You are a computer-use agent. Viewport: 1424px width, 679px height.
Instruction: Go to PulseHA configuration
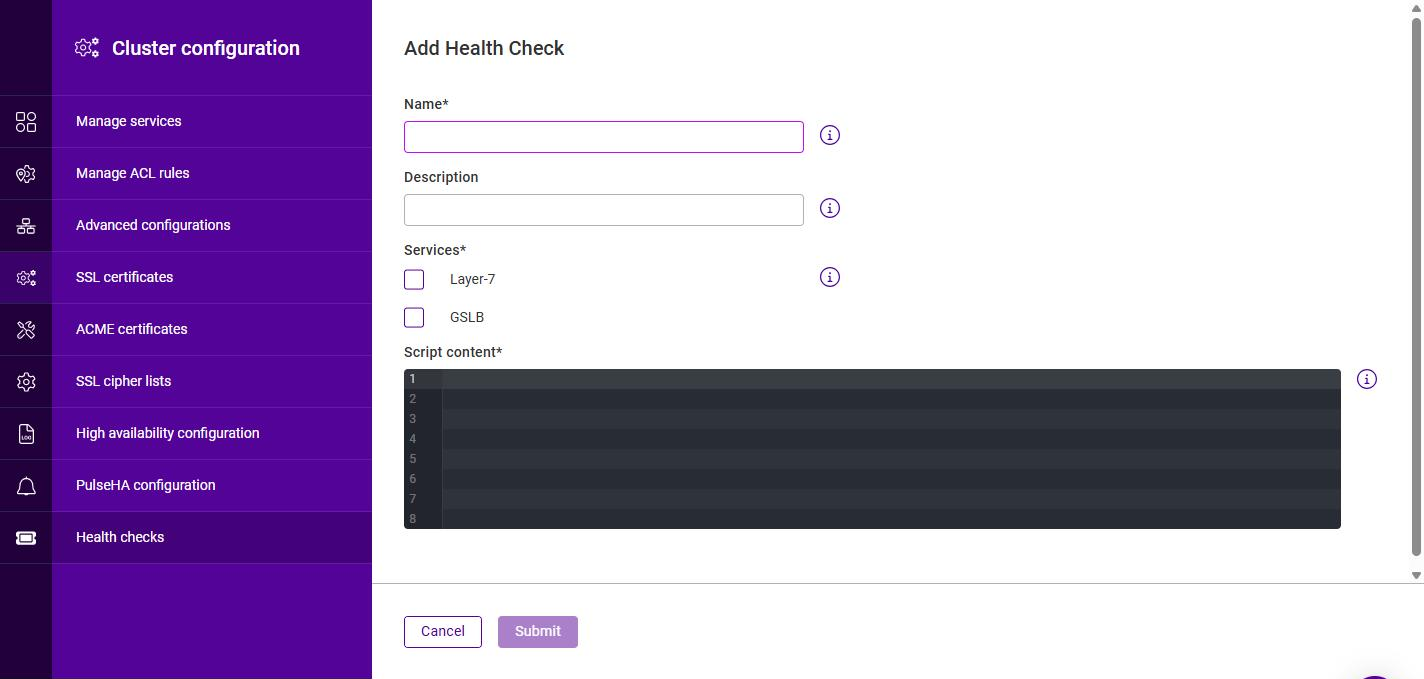212,485
